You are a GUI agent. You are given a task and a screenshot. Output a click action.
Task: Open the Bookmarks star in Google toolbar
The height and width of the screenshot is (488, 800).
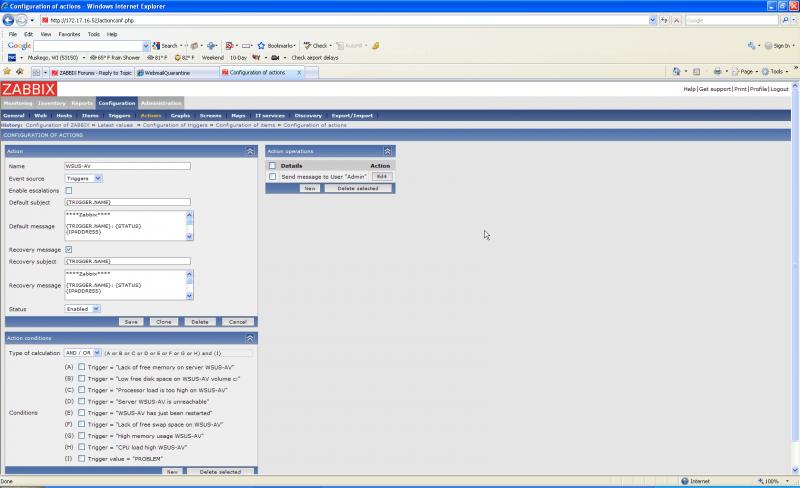click(261, 45)
